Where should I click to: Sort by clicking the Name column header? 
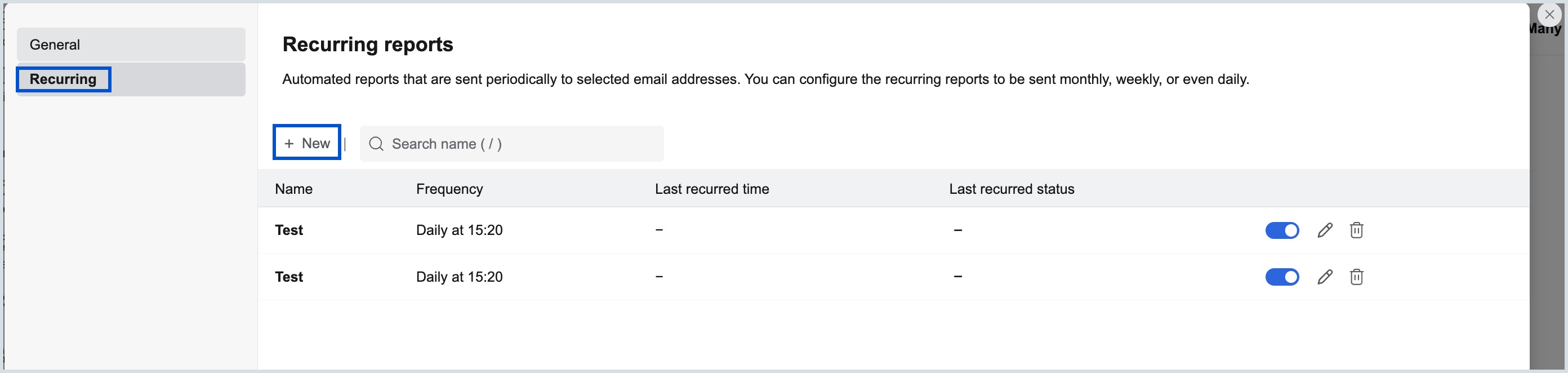click(293, 189)
